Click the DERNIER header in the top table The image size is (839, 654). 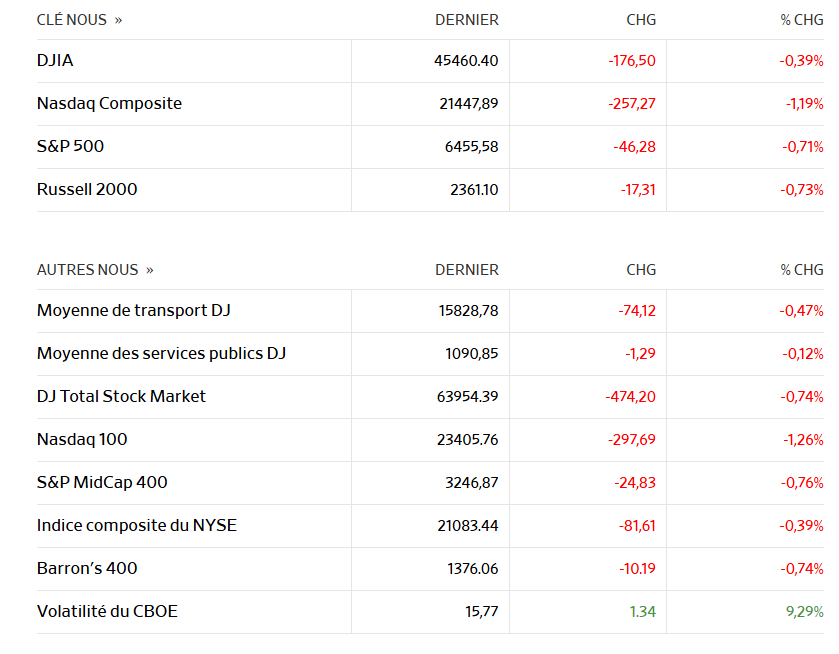coord(467,20)
